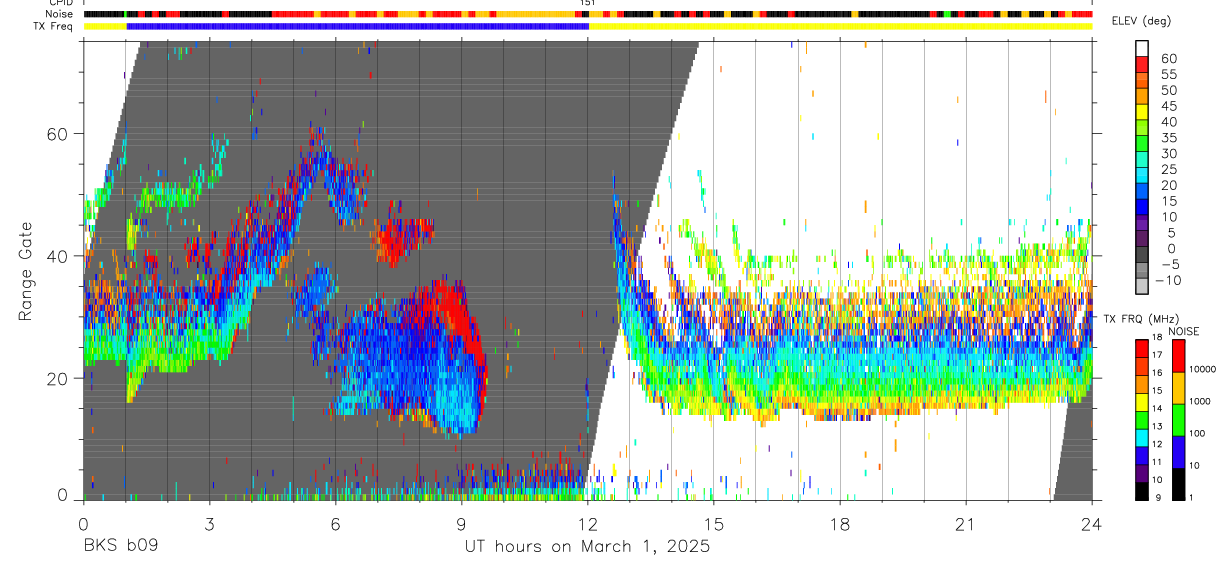Image resolution: width=1228 pixels, height=567 pixels.
Task: Click x-axis tick label '3'
Action: point(209,523)
